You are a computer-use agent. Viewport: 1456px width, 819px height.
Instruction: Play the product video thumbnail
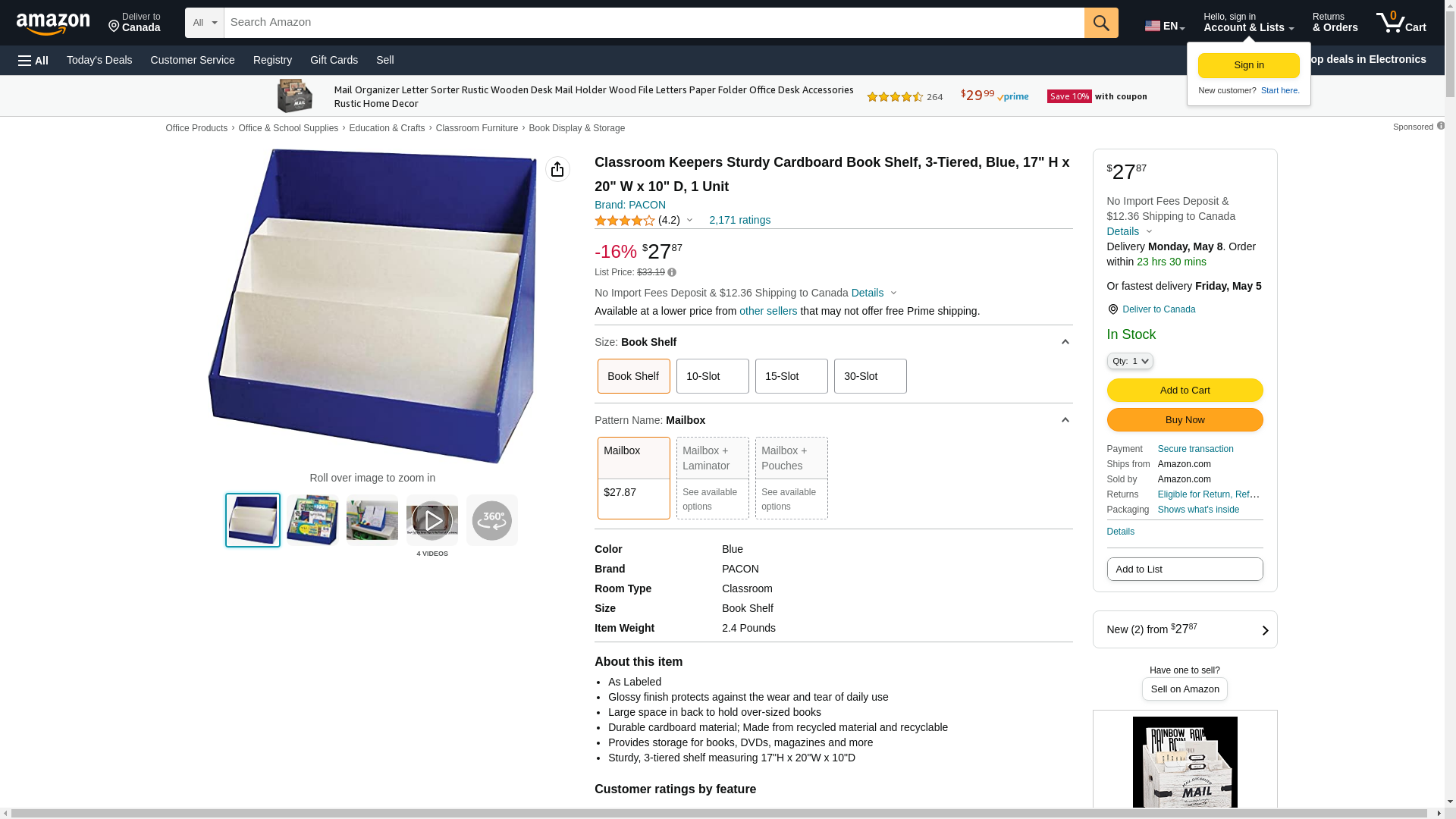tap(432, 520)
